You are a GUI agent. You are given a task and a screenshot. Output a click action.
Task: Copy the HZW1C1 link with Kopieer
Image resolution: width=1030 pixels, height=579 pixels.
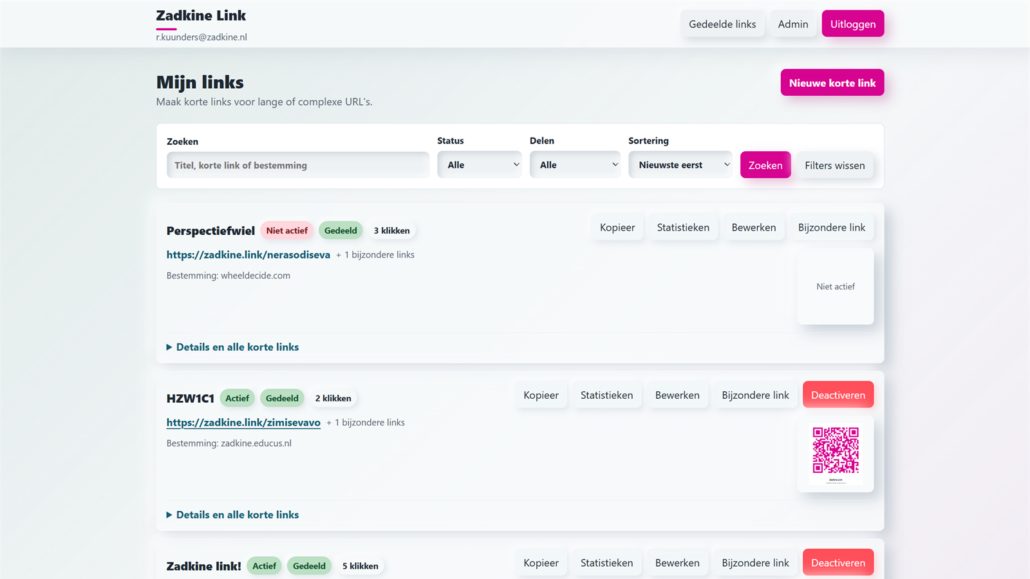click(541, 395)
